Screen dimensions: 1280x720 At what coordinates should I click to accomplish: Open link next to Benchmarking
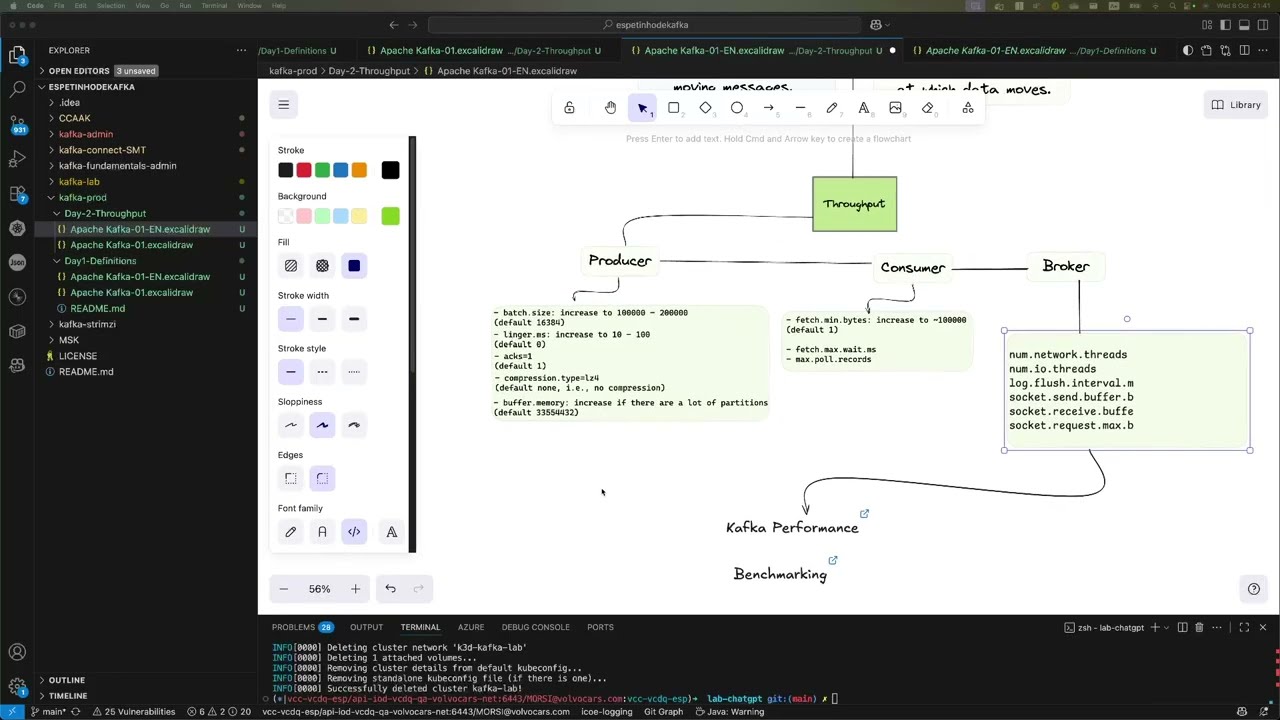pos(833,560)
